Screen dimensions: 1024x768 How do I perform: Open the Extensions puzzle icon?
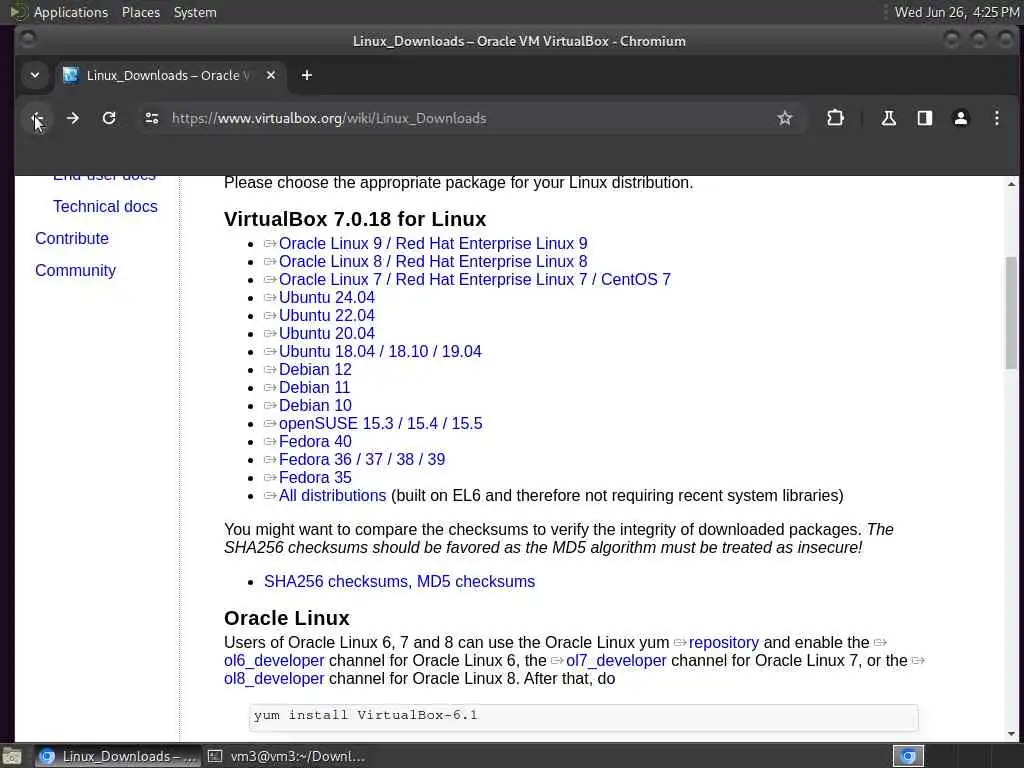pyautogui.click(x=835, y=118)
